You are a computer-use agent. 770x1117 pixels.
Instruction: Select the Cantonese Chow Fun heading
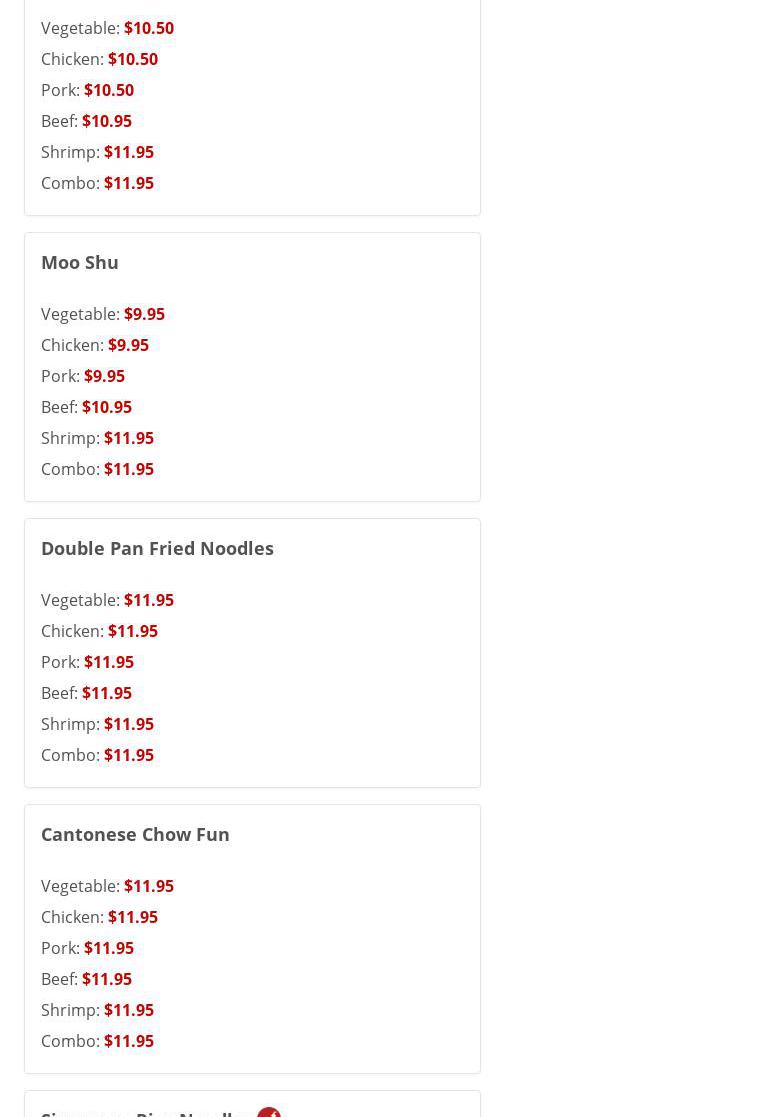tap(135, 834)
